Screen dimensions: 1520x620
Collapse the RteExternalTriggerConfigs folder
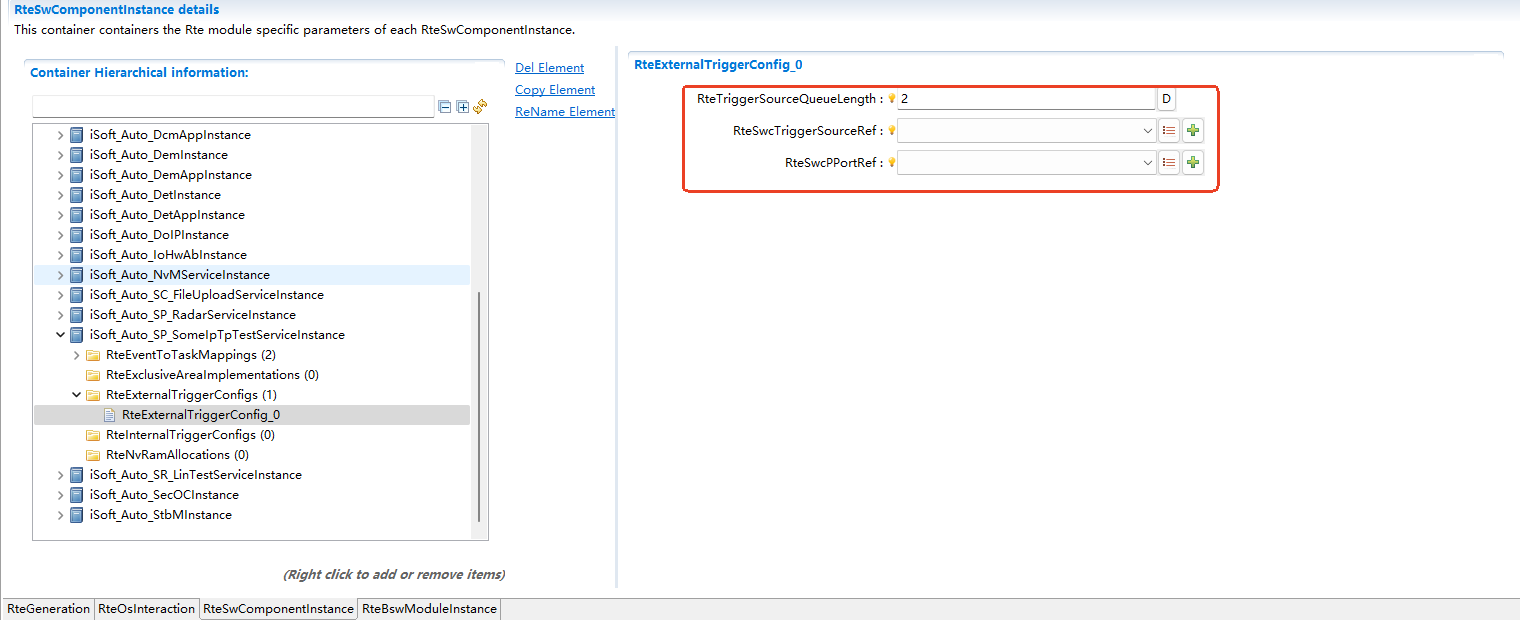tap(77, 395)
